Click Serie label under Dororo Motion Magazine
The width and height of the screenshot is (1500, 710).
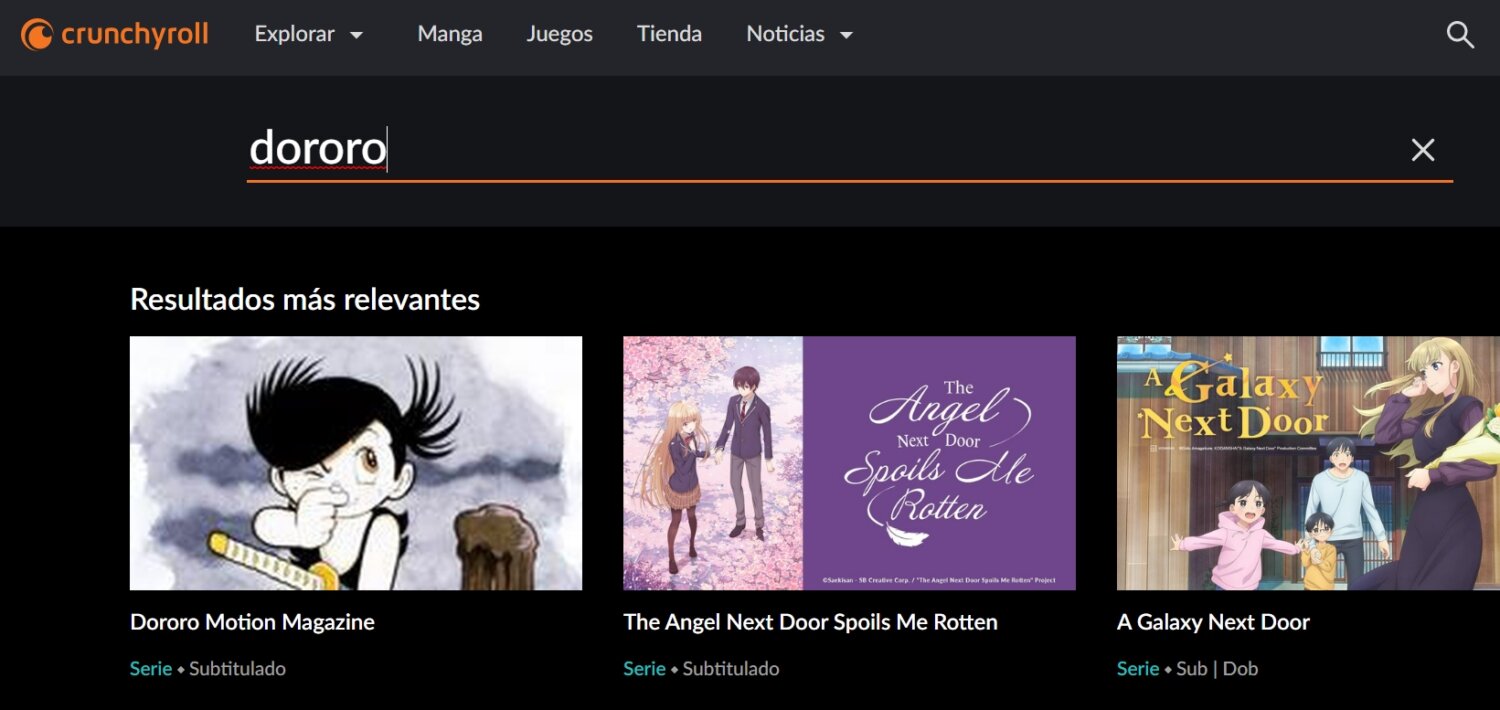[x=151, y=669]
